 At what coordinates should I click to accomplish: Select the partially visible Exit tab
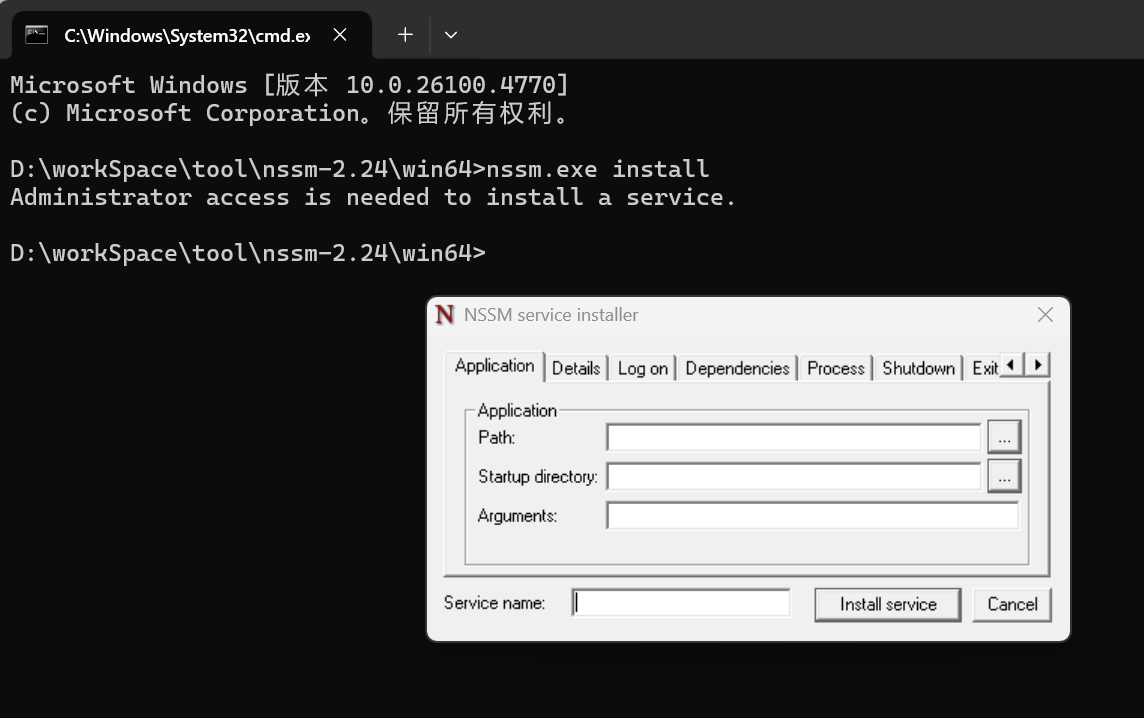tap(984, 368)
